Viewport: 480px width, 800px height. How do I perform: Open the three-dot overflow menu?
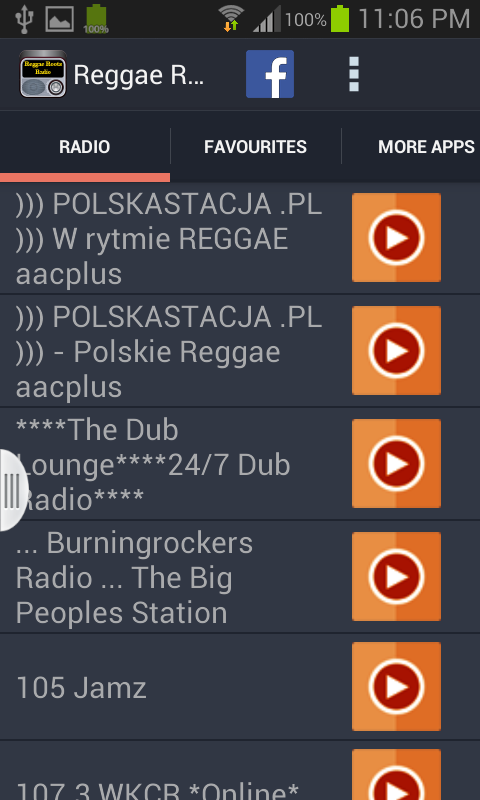pyautogui.click(x=353, y=74)
